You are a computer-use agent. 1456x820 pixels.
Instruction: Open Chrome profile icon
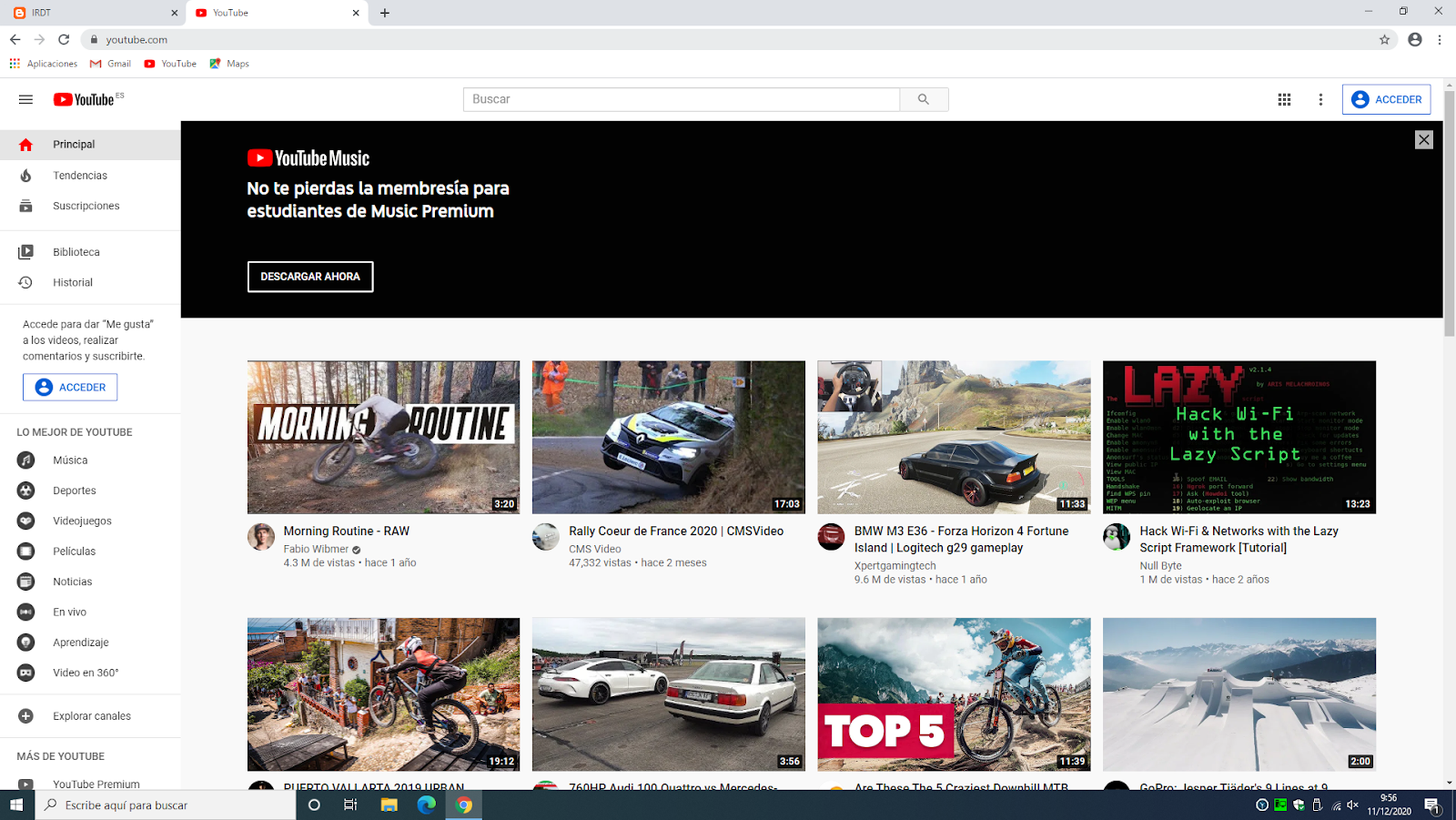[x=1414, y=39]
